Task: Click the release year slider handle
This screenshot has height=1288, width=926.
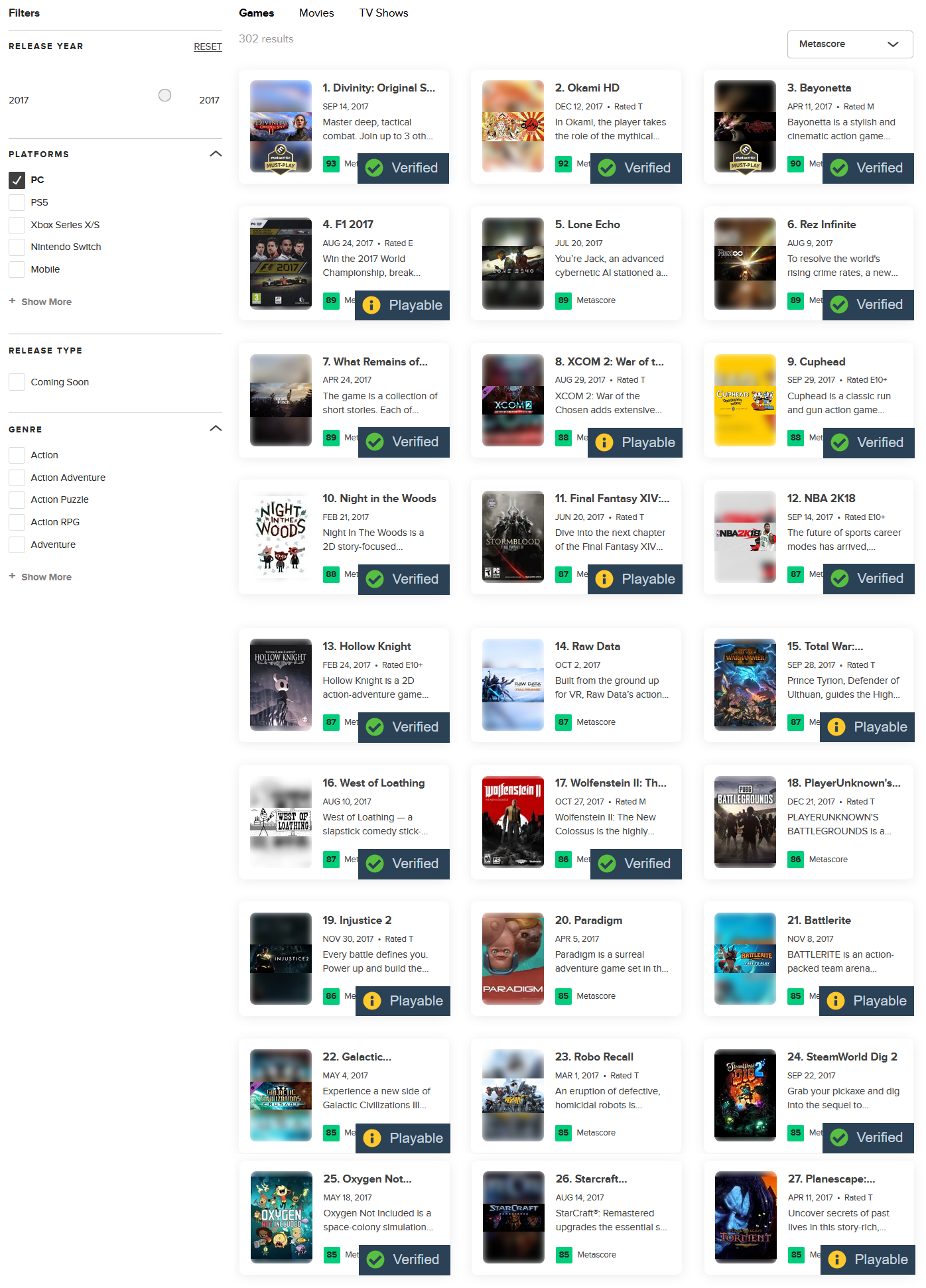Action: (x=165, y=96)
